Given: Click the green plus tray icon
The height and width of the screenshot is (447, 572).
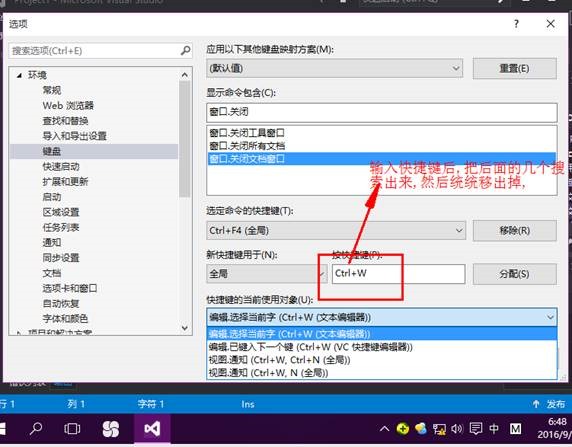Looking at the screenshot, I should pos(403,428).
